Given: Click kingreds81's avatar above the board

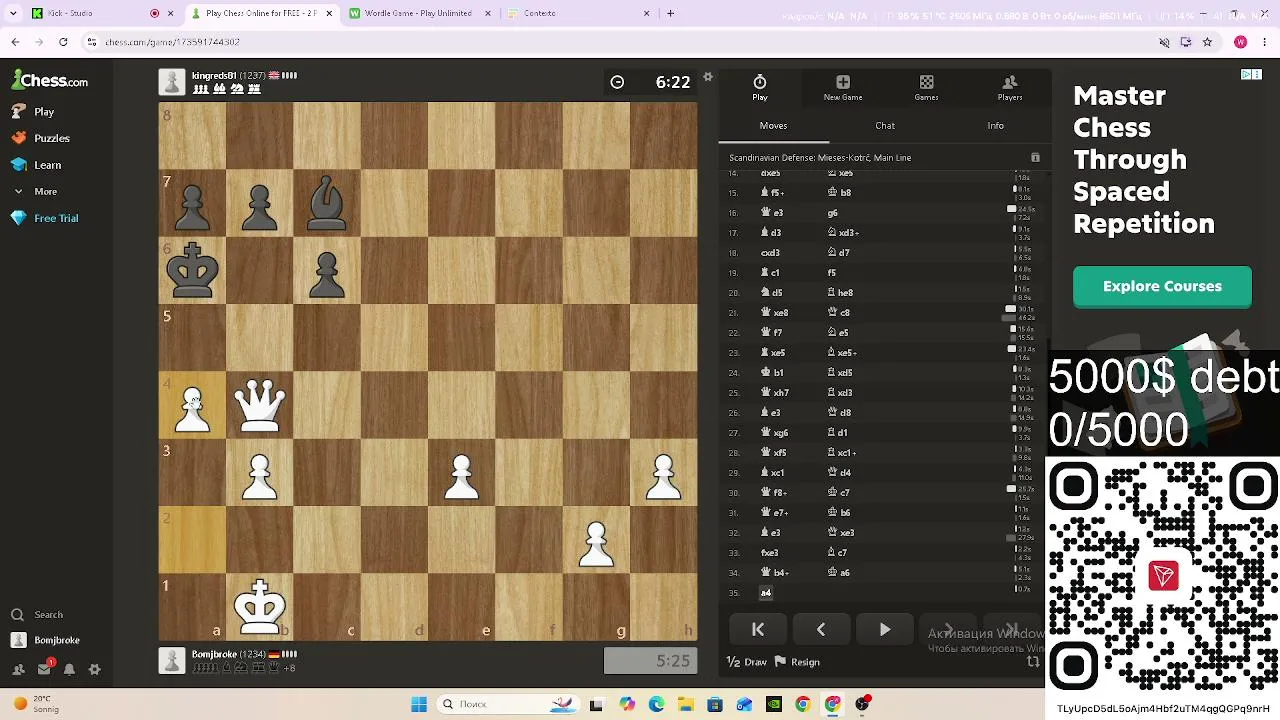Looking at the screenshot, I should (x=172, y=82).
